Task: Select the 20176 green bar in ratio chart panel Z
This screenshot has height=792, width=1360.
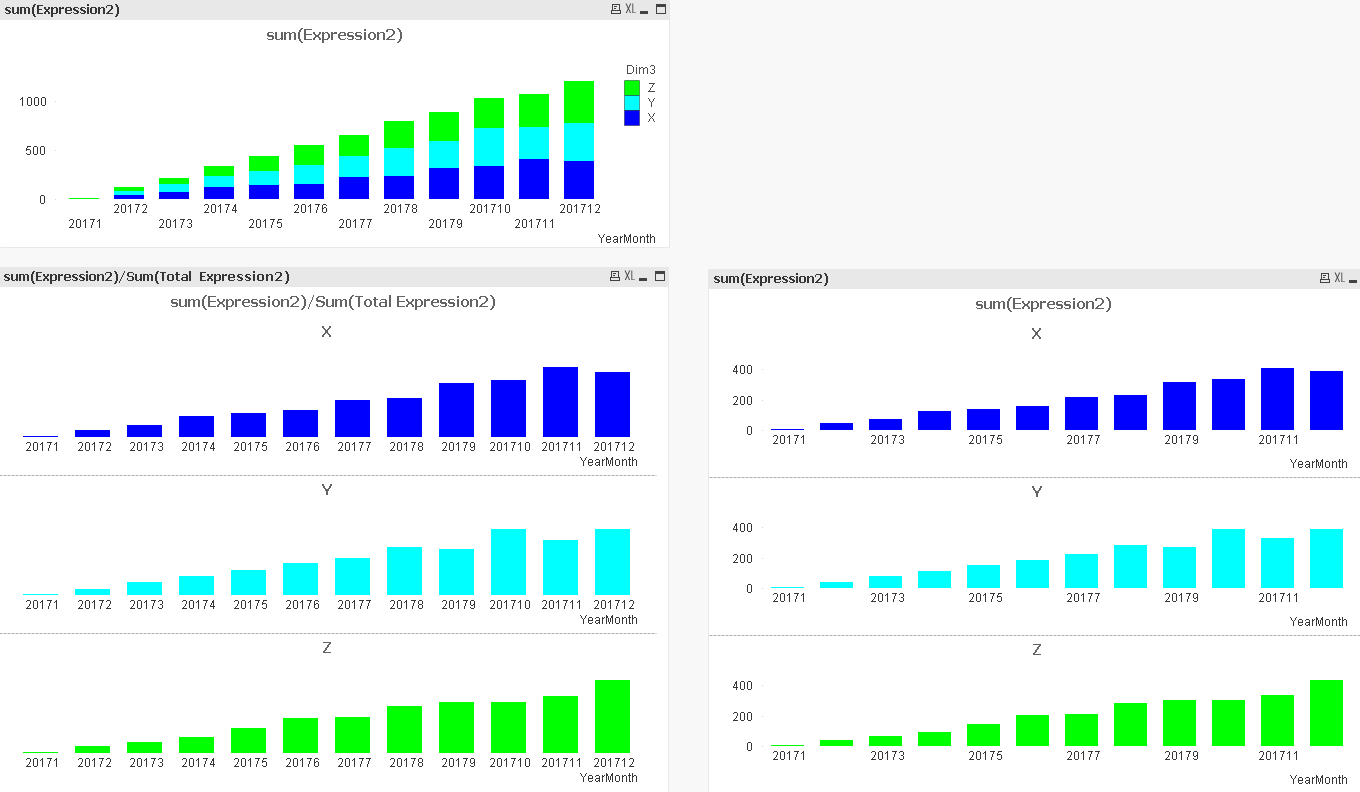Action: click(301, 735)
